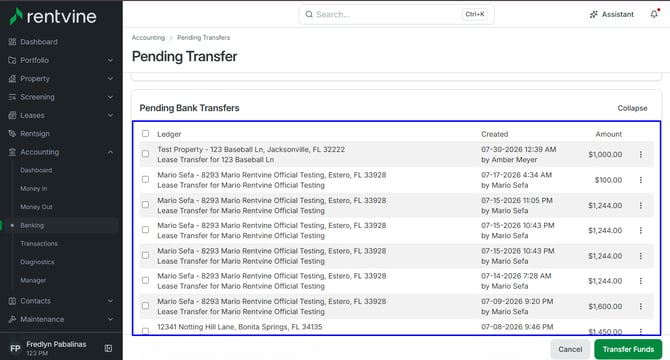The height and width of the screenshot is (360, 670).
Task: Open options menu for $100.00 transfer
Action: coord(641,180)
